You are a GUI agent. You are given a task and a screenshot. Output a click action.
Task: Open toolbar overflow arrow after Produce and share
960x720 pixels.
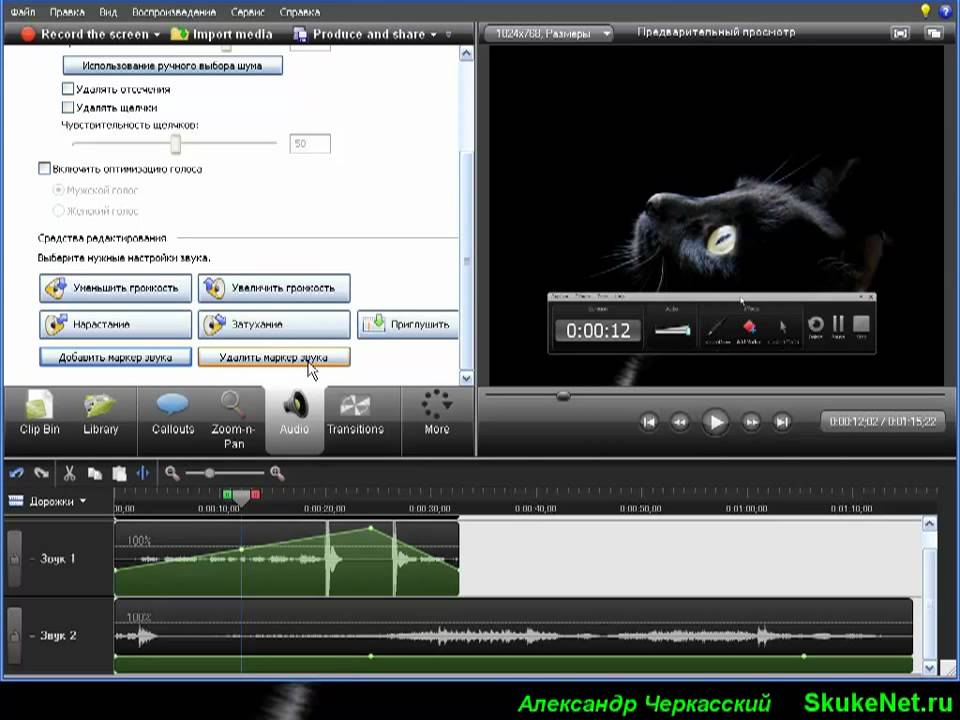coord(449,34)
